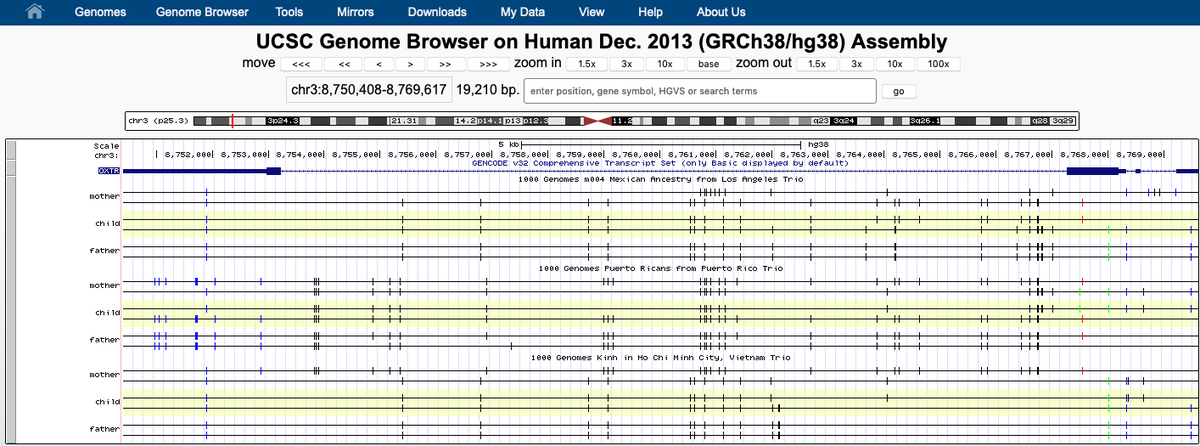Click the 19,210 bp. size text
This screenshot has height=446, width=1200.
pyautogui.click(x=487, y=91)
